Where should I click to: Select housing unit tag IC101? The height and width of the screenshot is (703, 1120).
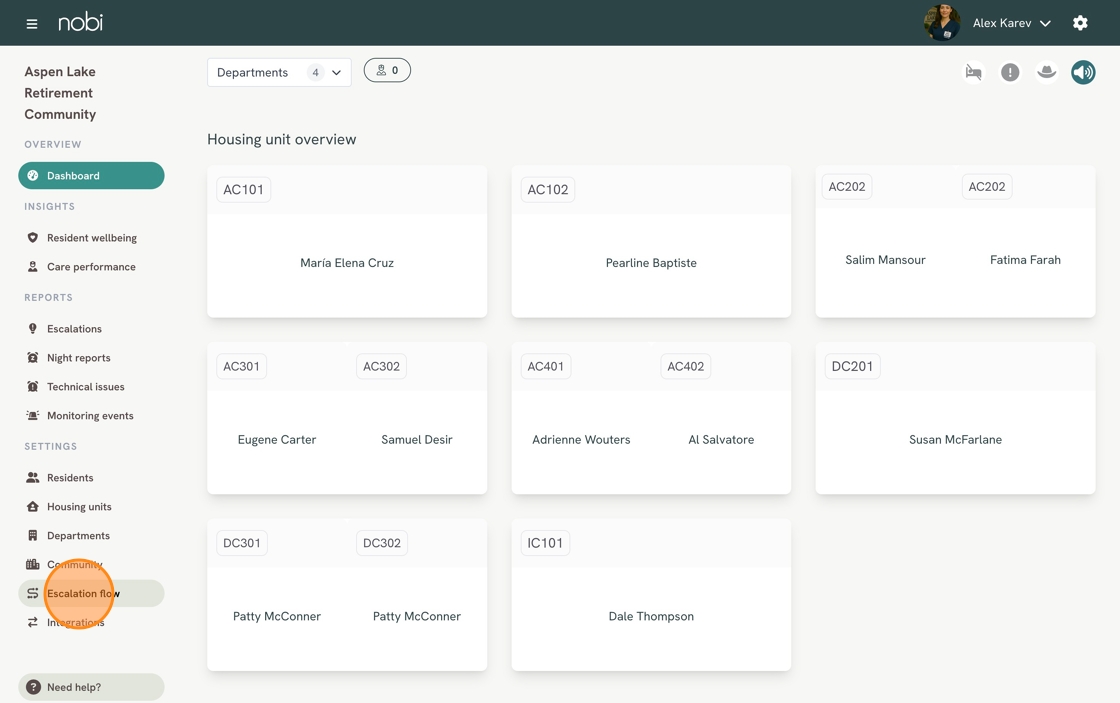pos(545,543)
